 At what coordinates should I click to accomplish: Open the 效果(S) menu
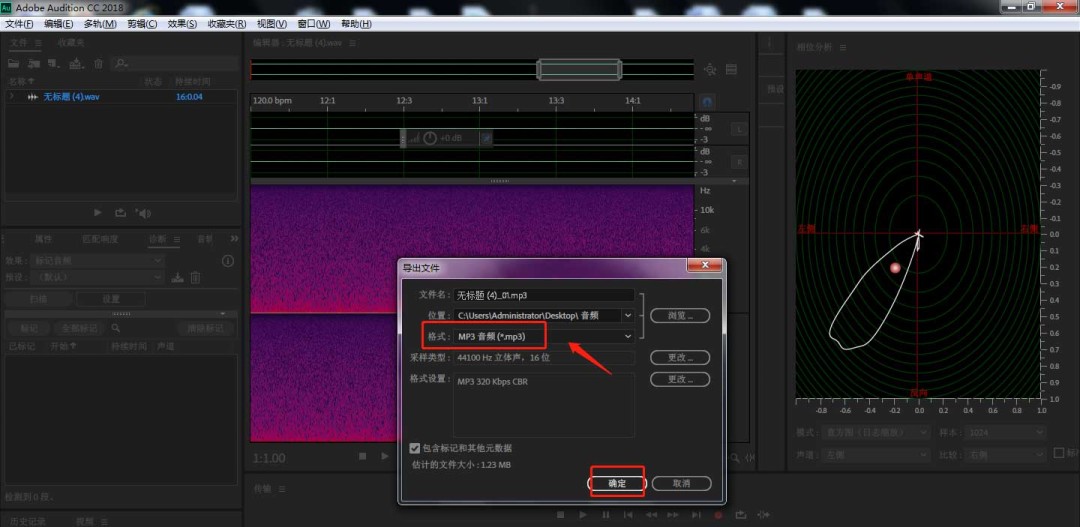(182, 23)
